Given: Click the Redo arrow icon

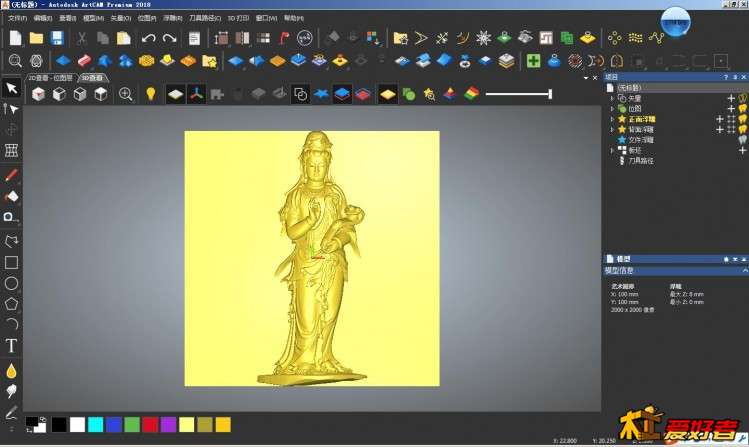Looking at the screenshot, I should (170, 38).
